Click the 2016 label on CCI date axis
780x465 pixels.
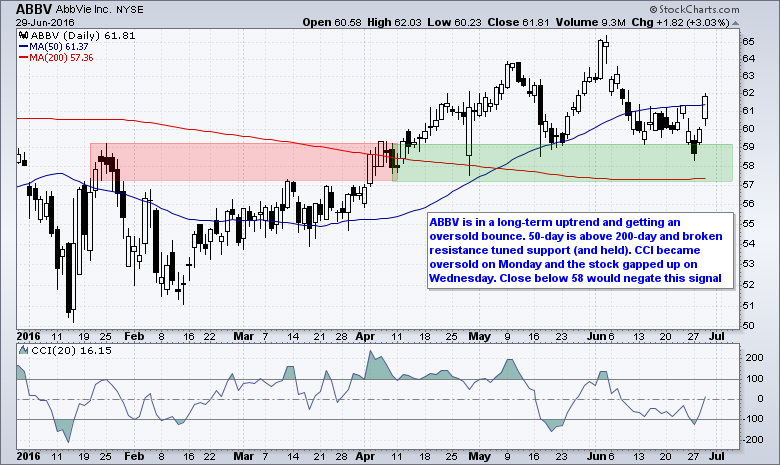[x=28, y=456]
